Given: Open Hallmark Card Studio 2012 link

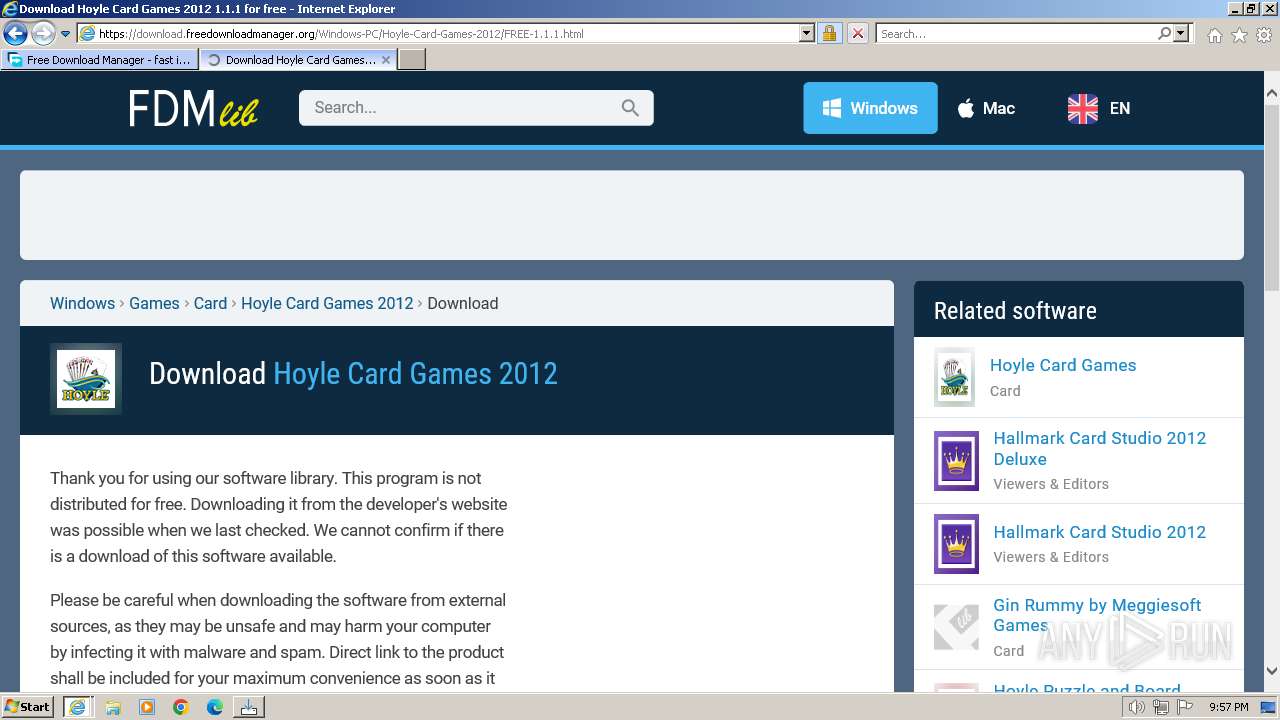Looking at the screenshot, I should [1100, 532].
